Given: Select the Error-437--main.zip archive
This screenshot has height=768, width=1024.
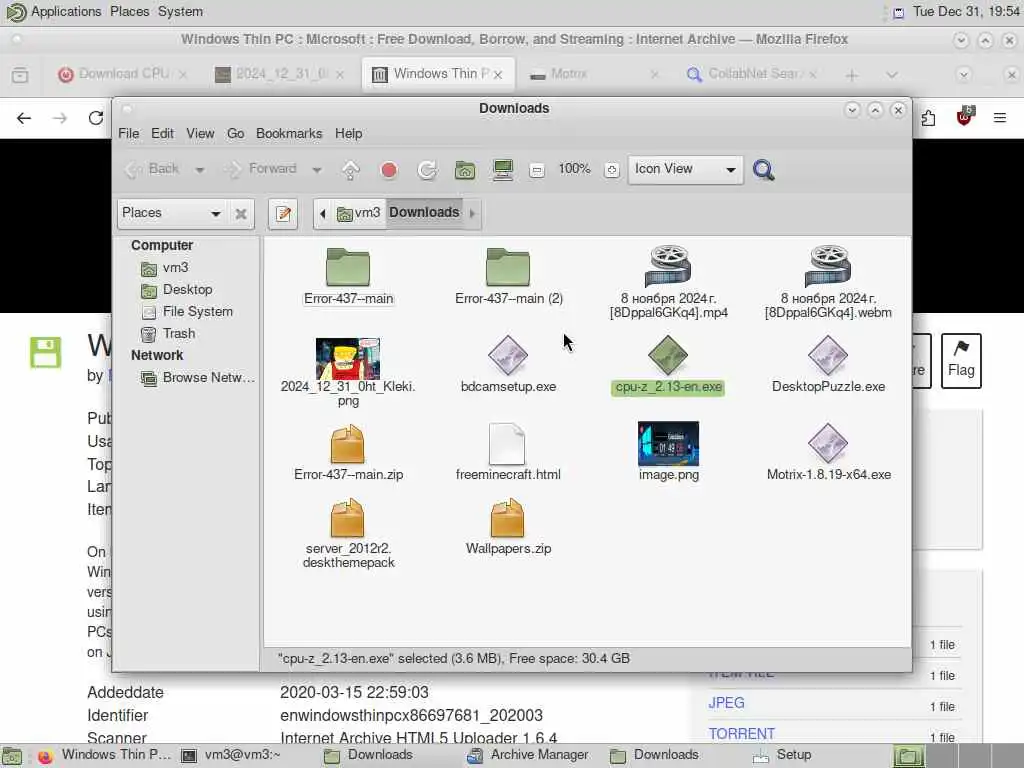Looking at the screenshot, I should [348, 453].
